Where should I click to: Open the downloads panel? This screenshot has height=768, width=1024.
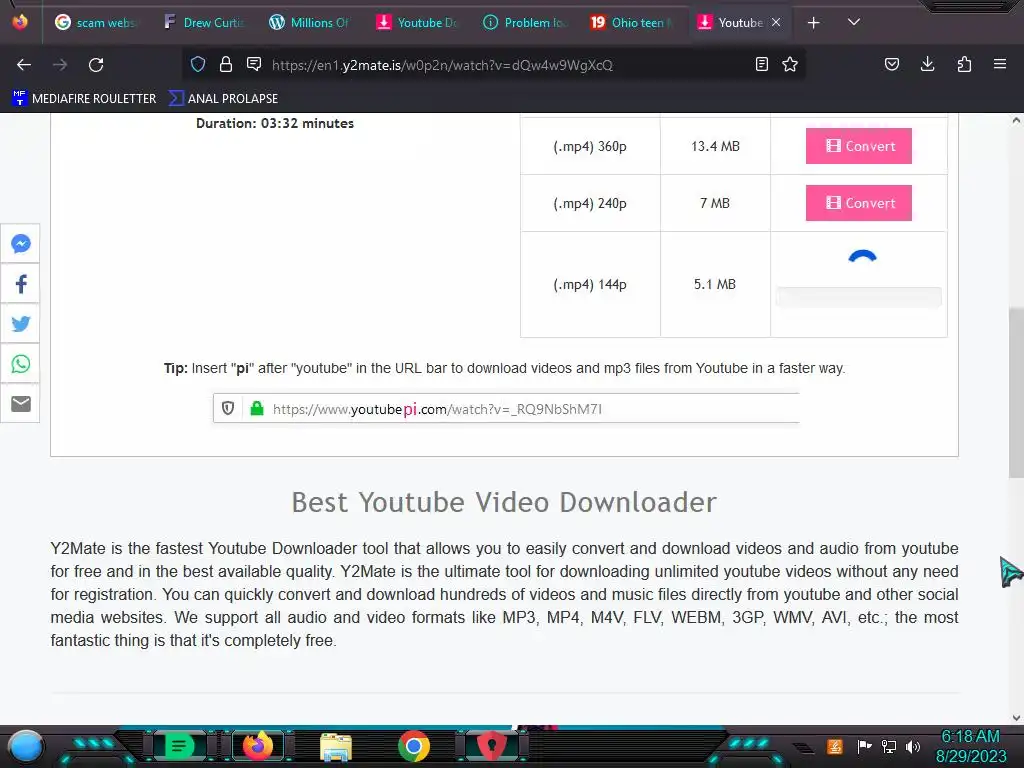click(927, 64)
